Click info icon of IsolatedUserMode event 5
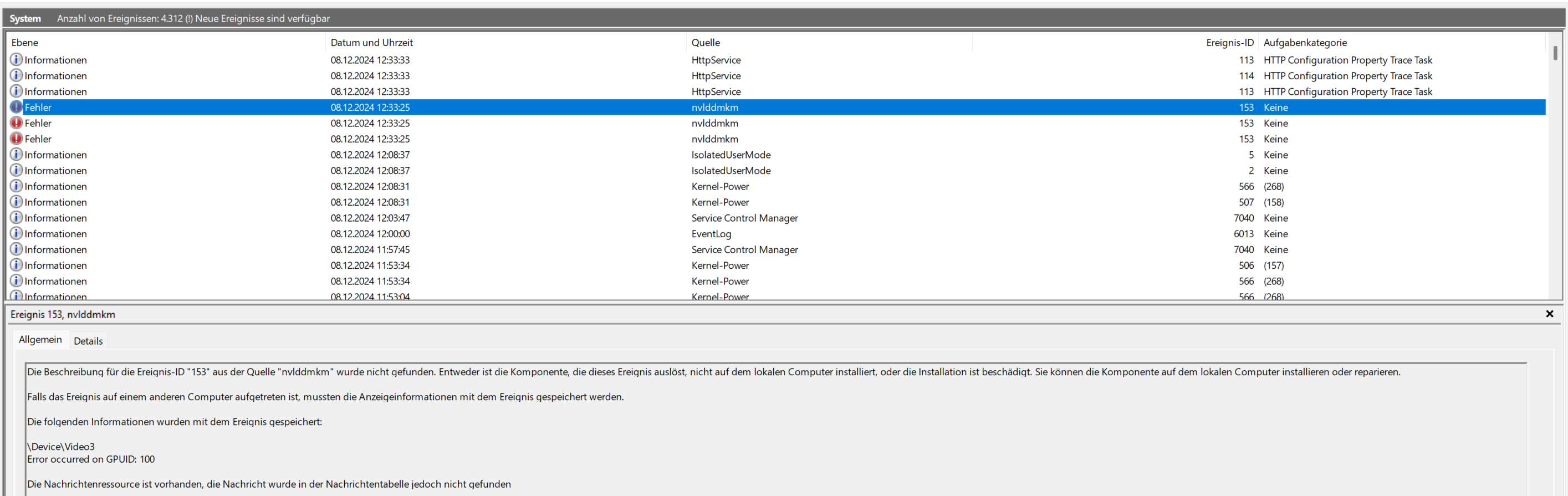 coord(17,155)
